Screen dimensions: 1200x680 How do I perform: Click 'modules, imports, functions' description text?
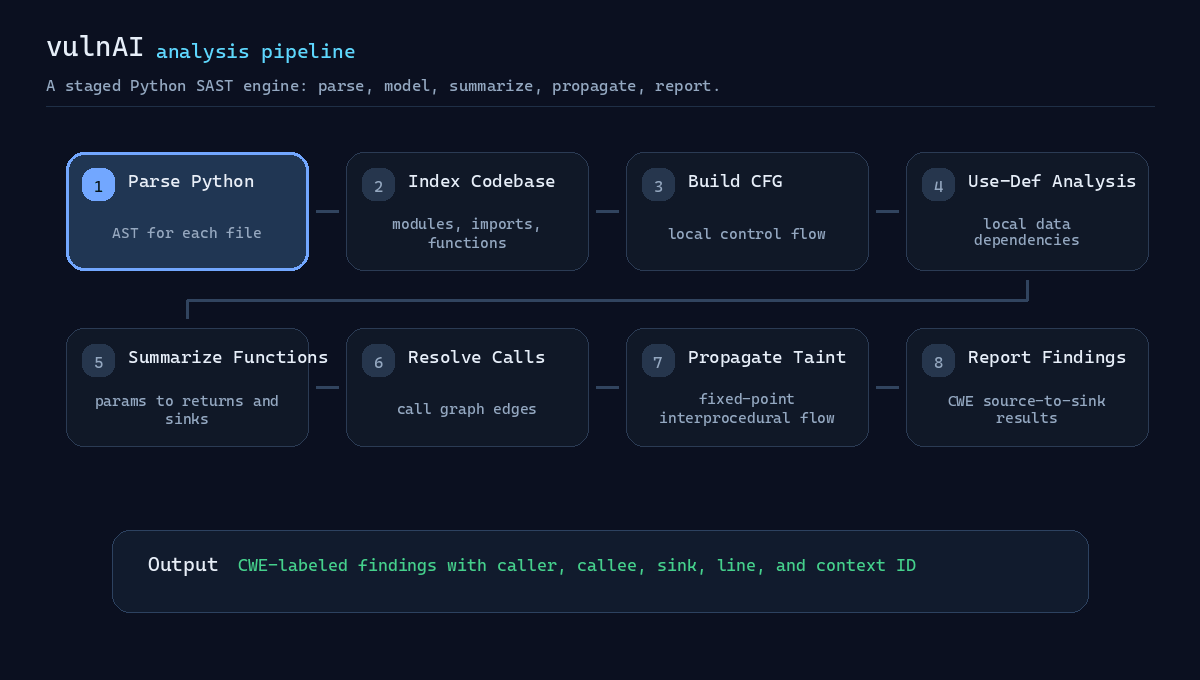467,233
